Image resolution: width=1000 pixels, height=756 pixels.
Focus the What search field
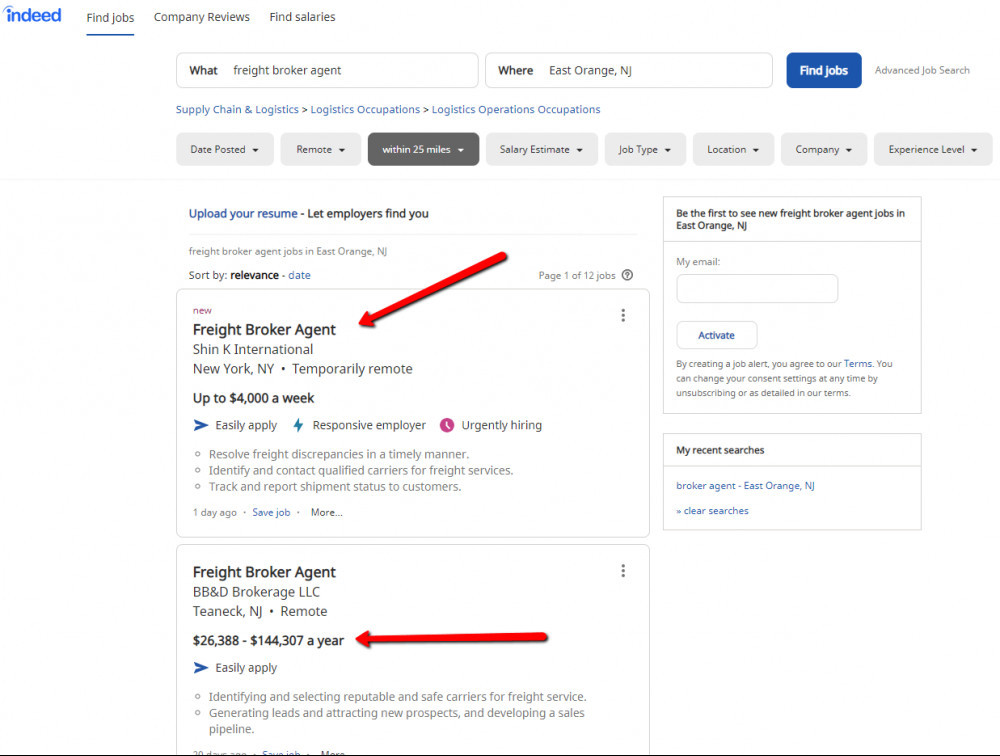point(327,70)
